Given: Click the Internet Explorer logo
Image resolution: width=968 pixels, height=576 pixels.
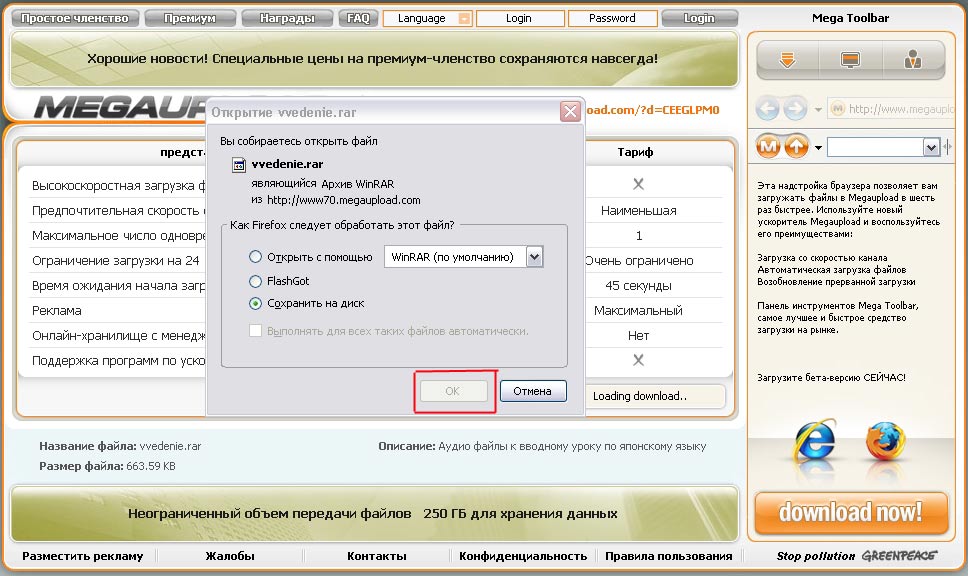Looking at the screenshot, I should click(x=816, y=441).
